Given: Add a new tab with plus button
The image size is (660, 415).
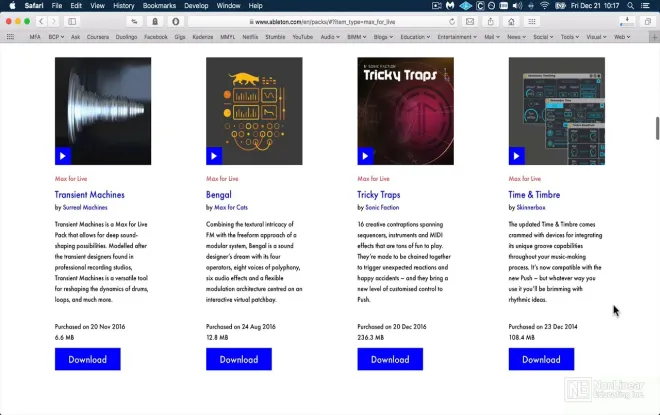Looking at the screenshot, I should pyautogui.click(x=655, y=37).
